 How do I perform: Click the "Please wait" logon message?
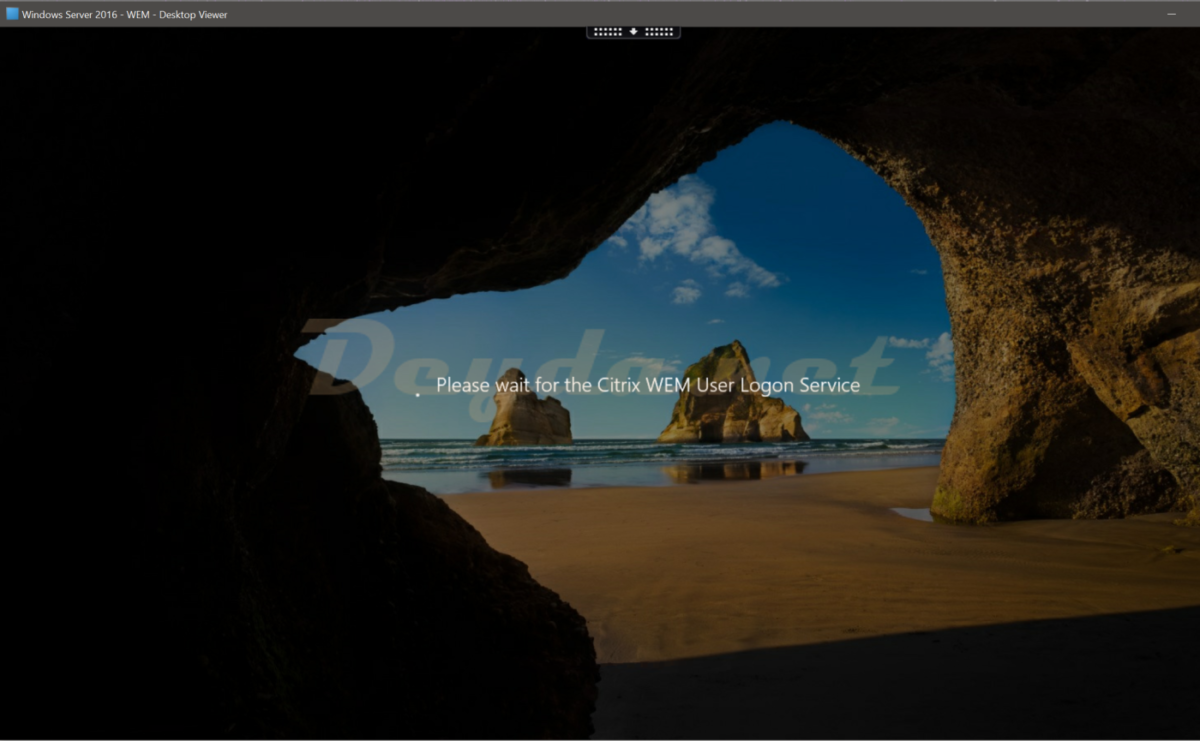coord(648,385)
